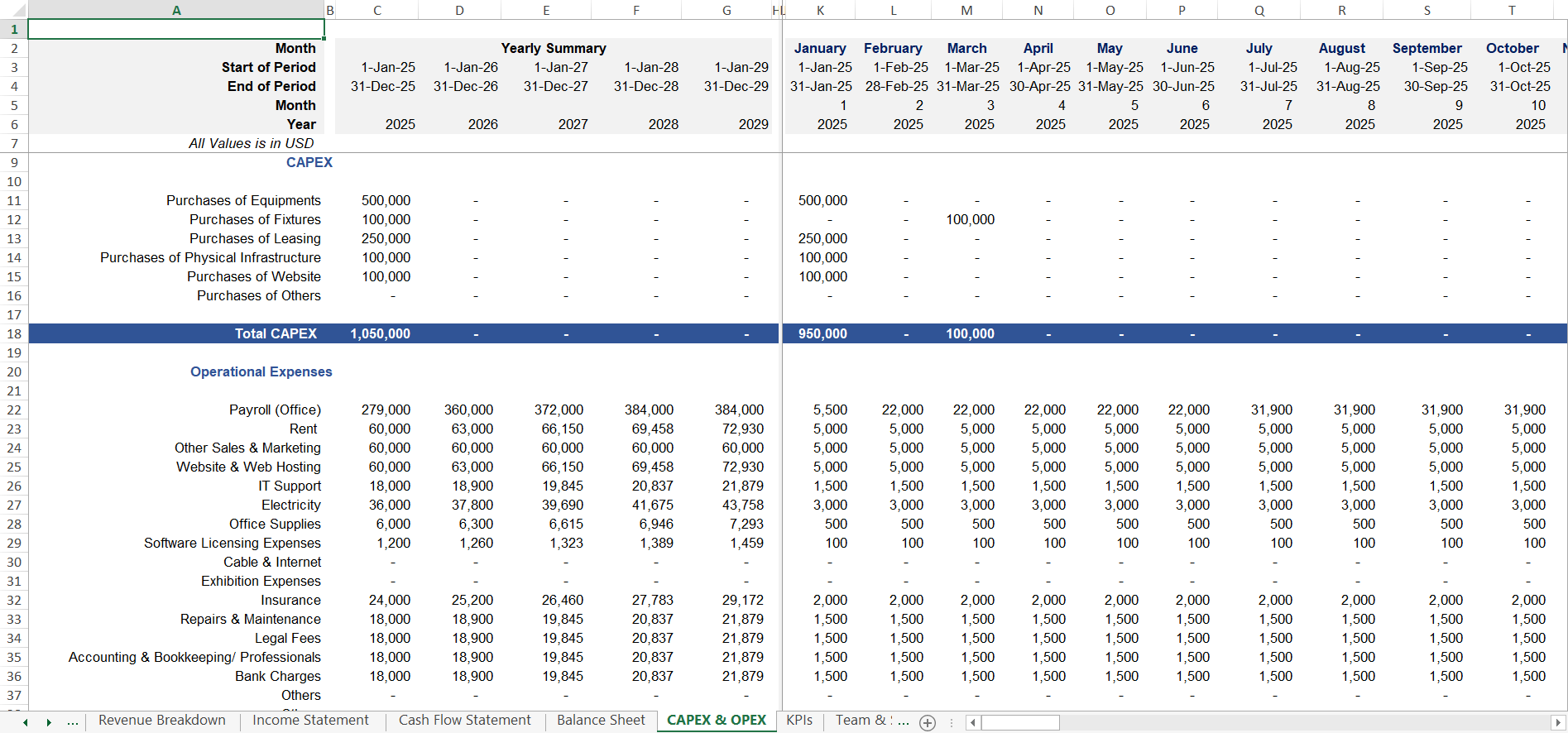Select all cells via corner button
Viewport: 1568px width, 733px height.
[x=14, y=10]
